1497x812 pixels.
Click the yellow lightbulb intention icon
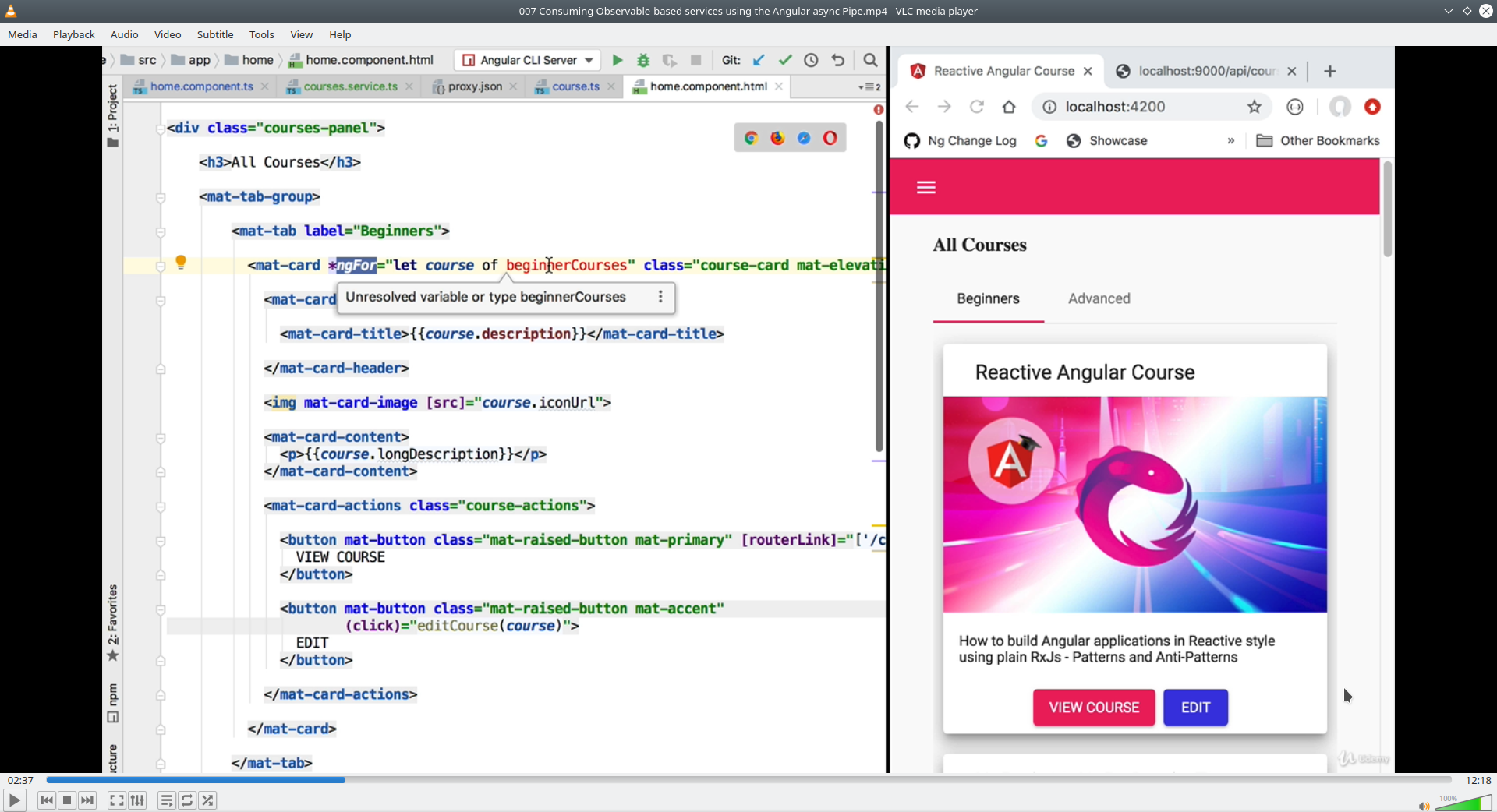tap(181, 263)
